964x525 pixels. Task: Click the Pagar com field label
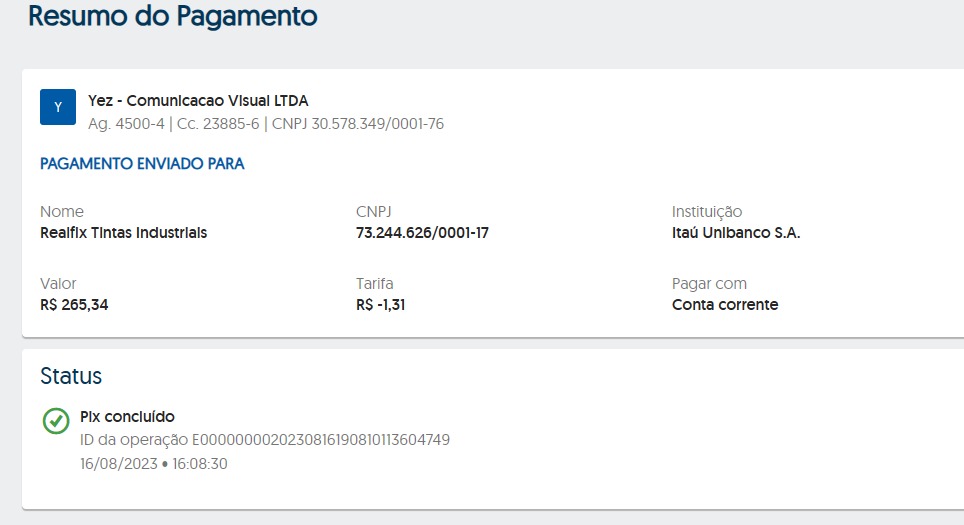pyautogui.click(x=709, y=284)
